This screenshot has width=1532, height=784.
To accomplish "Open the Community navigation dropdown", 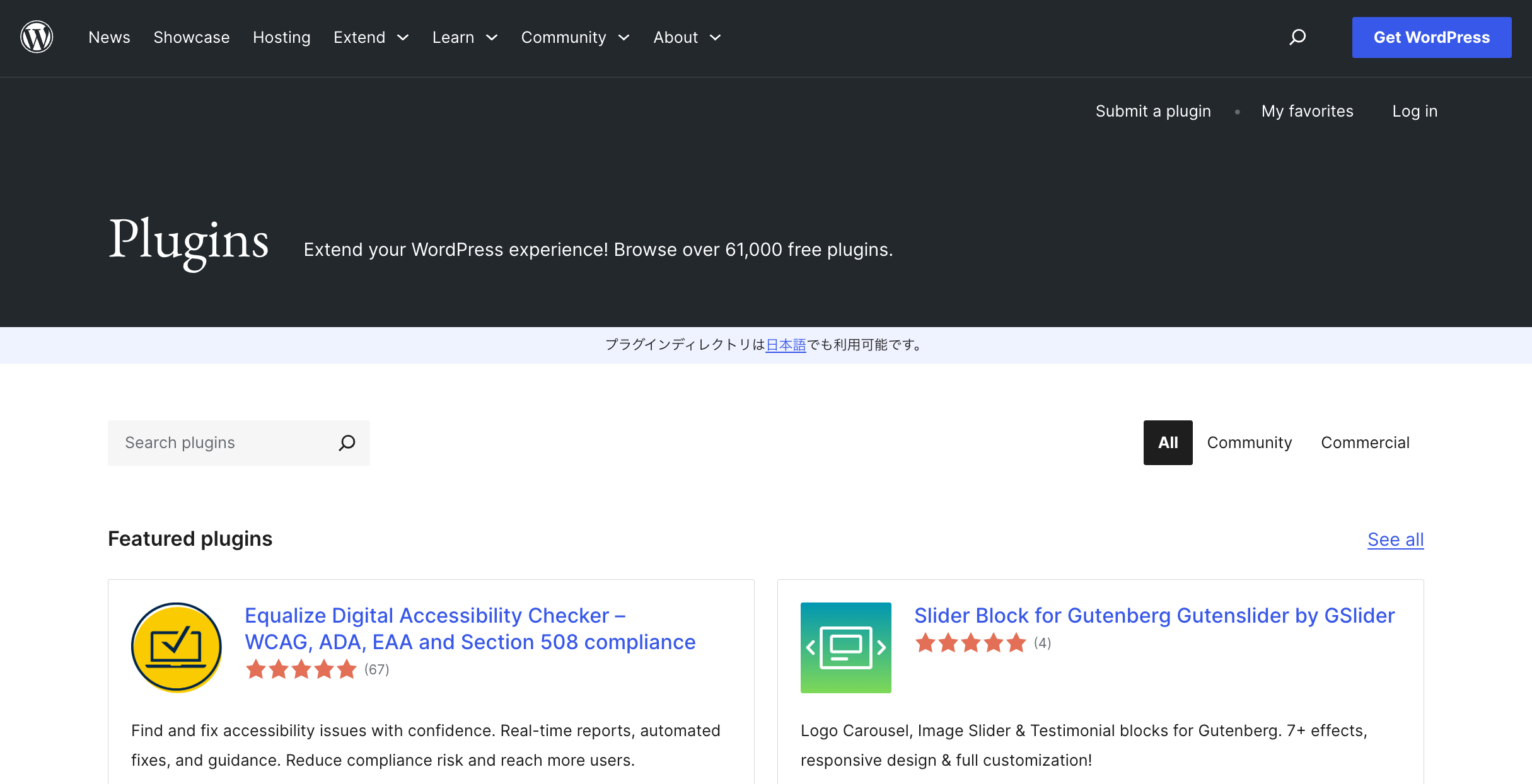I will click(575, 37).
